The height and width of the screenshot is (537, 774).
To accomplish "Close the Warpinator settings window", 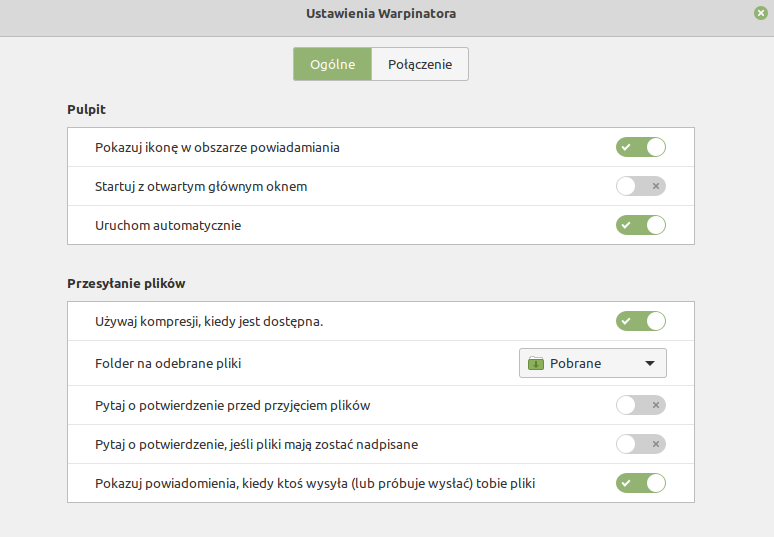I will click(x=761, y=13).
